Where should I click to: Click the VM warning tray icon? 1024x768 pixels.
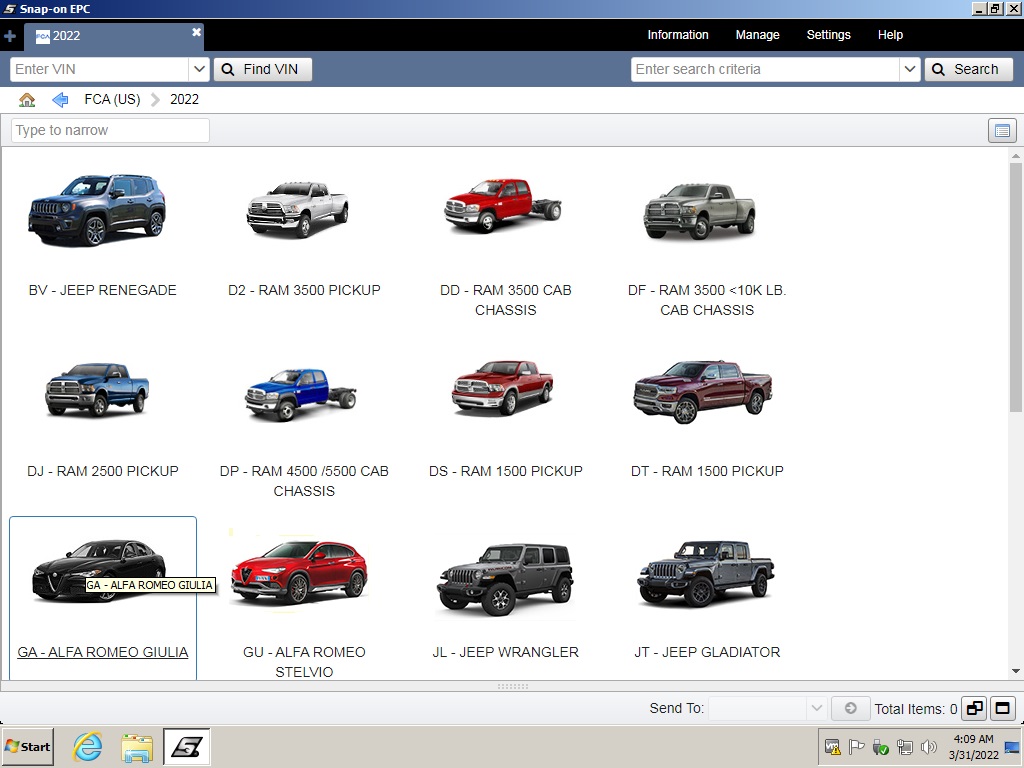point(833,747)
